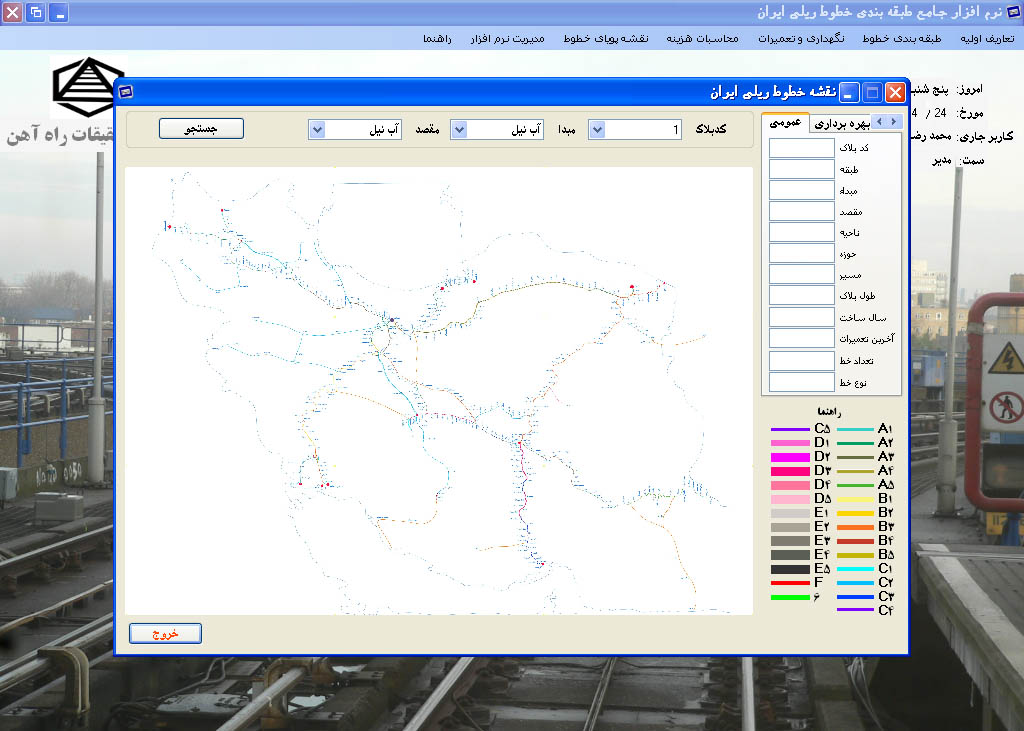The image size is (1024, 731).
Task: Click the سال ساخت input field
Action: point(801,317)
